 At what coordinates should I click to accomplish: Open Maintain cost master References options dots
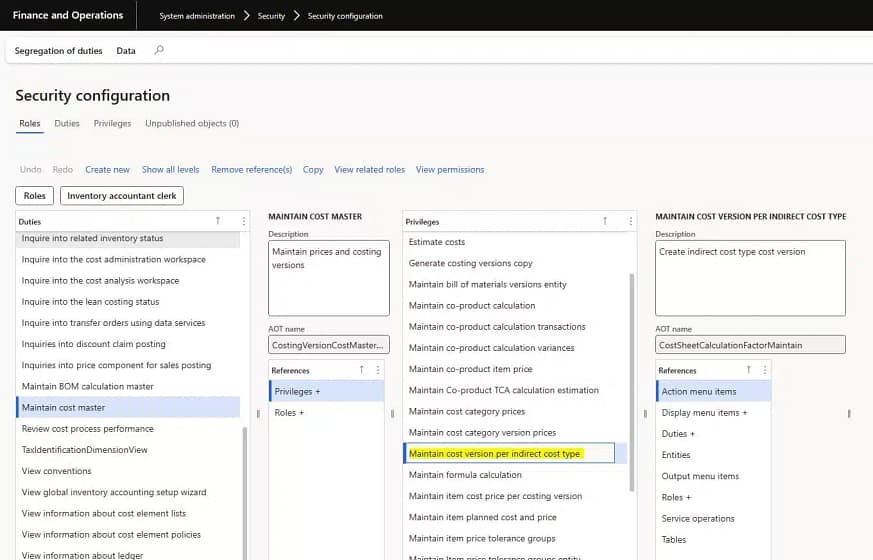(x=378, y=370)
